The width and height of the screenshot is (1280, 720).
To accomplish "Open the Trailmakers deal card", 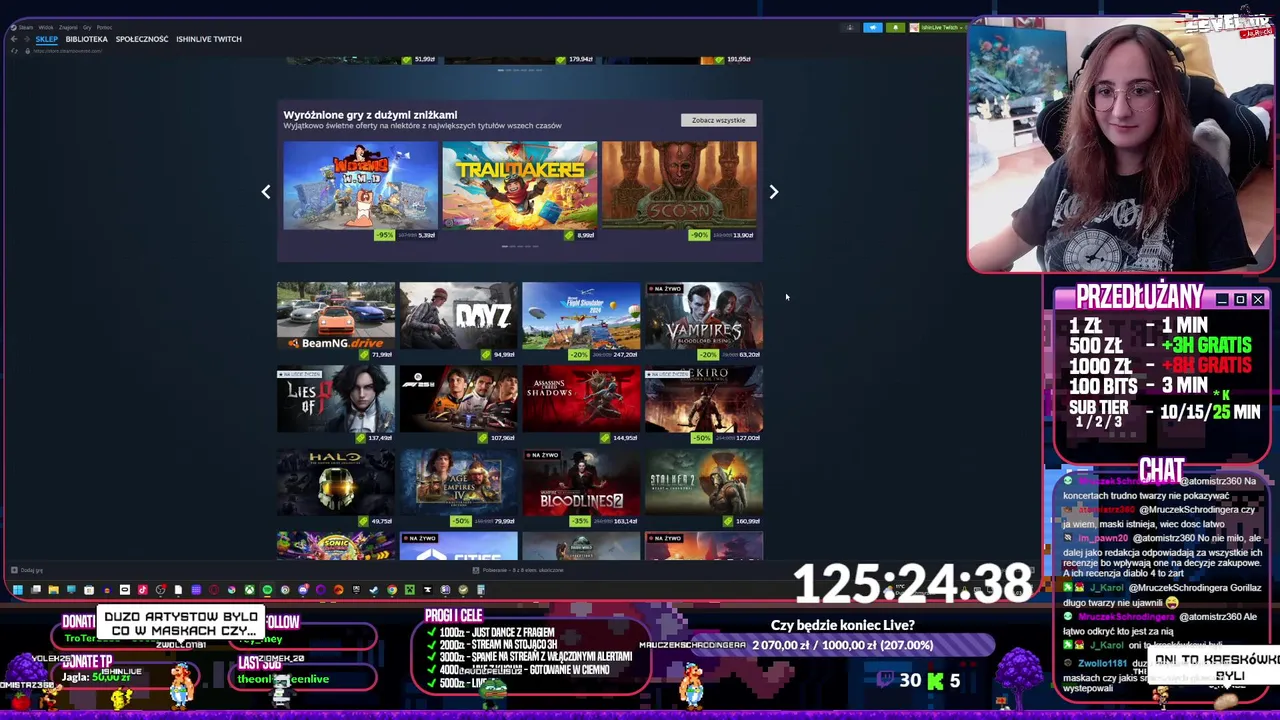I will [x=520, y=190].
